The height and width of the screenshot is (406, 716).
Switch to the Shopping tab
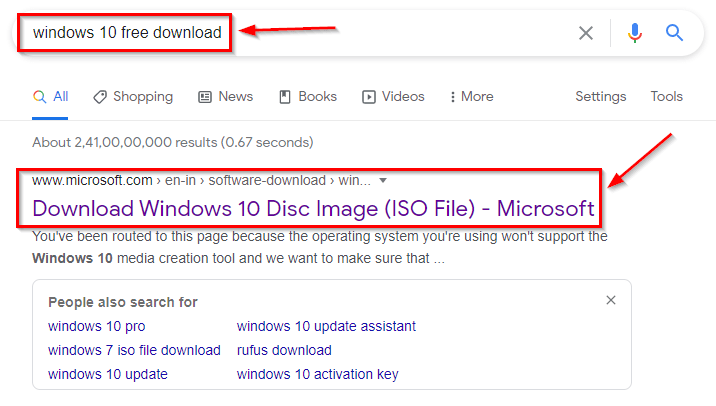click(x=133, y=97)
